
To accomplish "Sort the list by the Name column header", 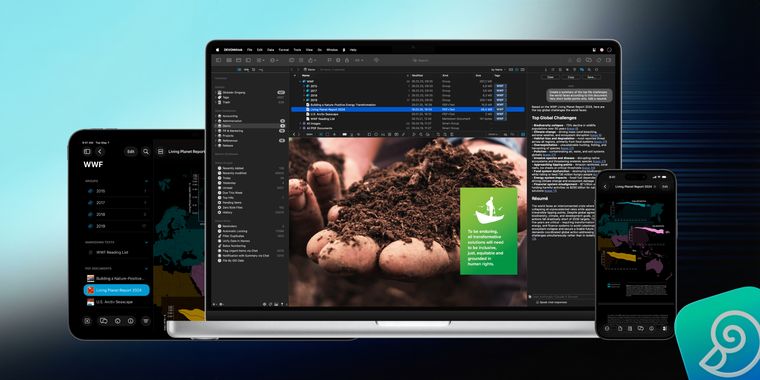I will coord(306,76).
